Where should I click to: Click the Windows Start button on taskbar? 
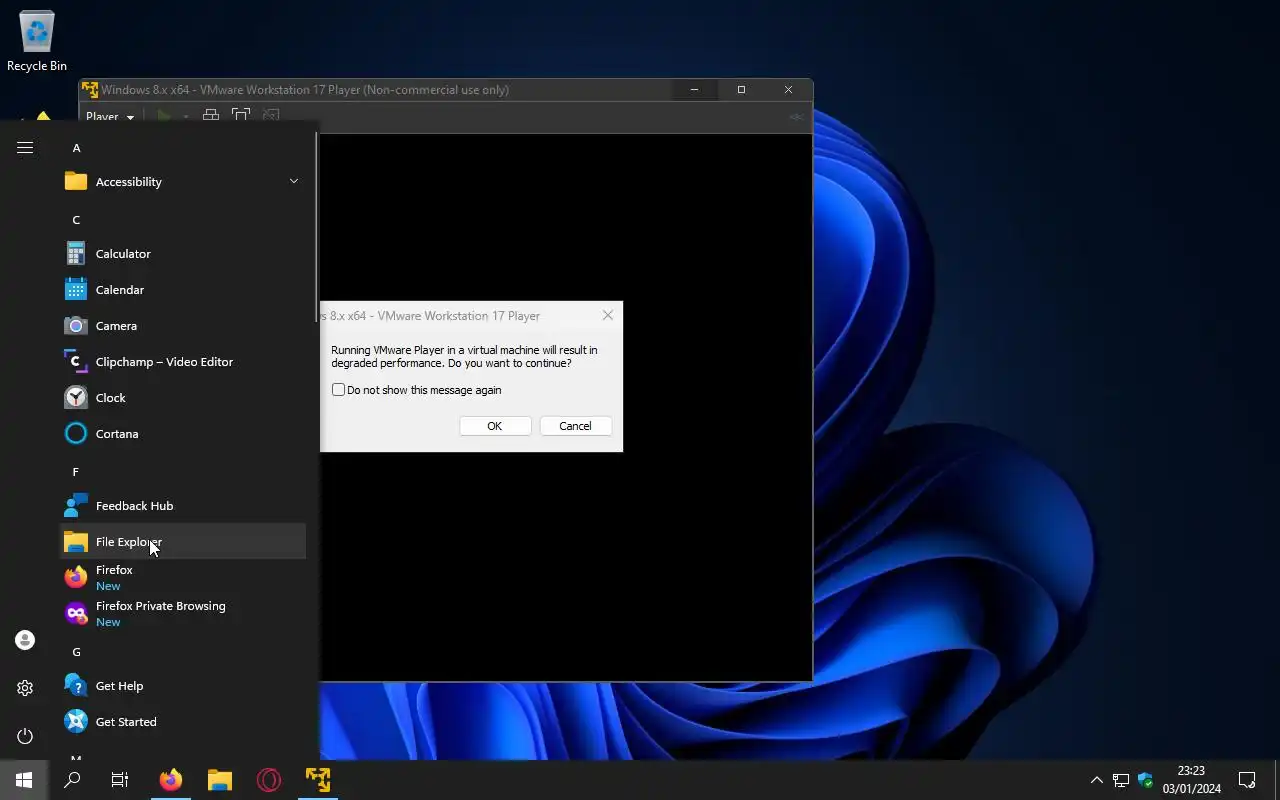[24, 780]
